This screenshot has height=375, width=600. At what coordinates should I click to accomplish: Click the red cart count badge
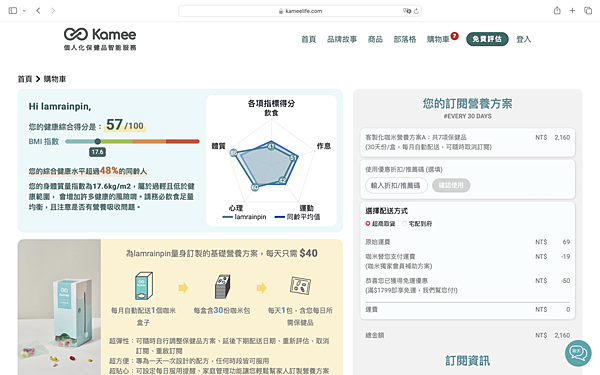(454, 36)
